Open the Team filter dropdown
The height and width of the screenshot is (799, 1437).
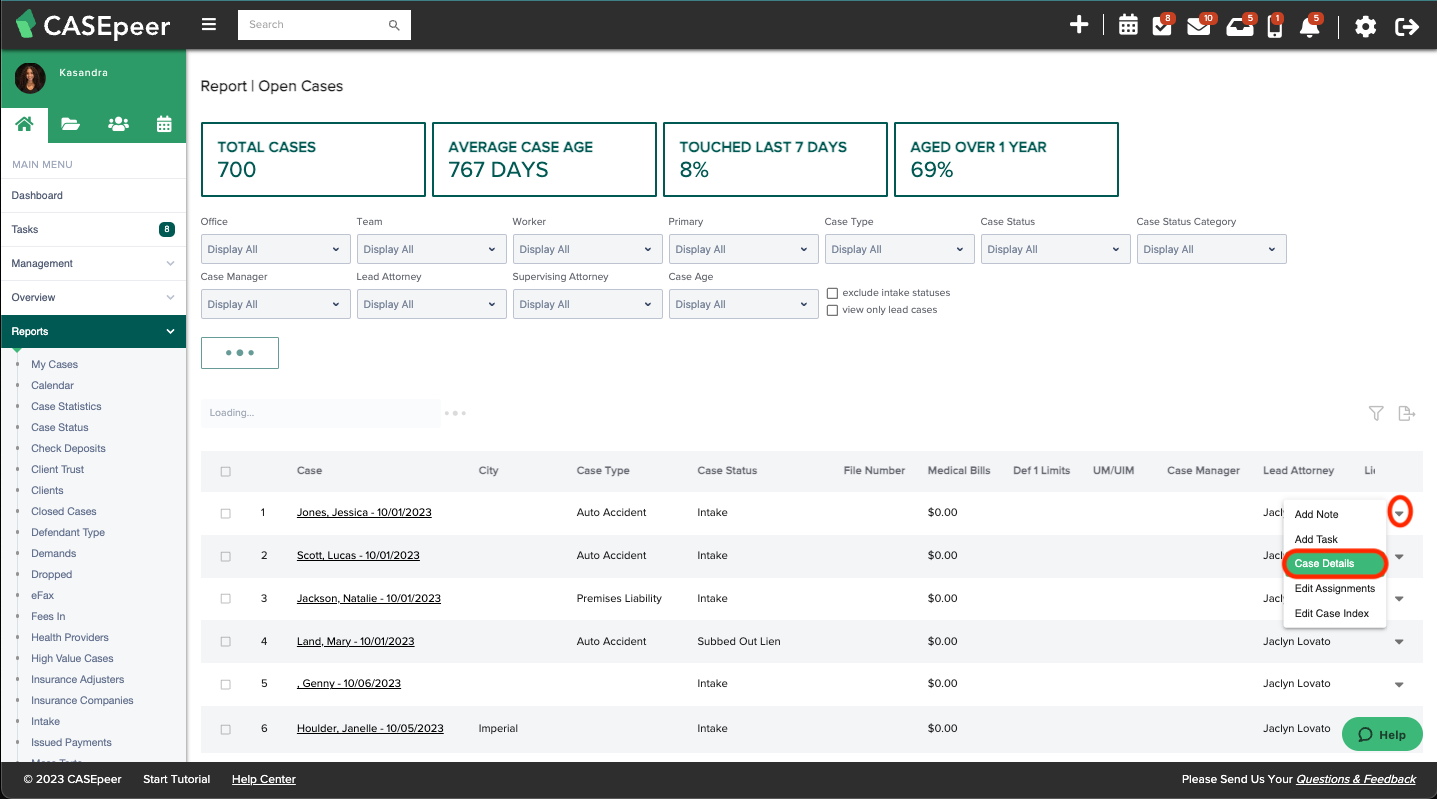pos(432,249)
